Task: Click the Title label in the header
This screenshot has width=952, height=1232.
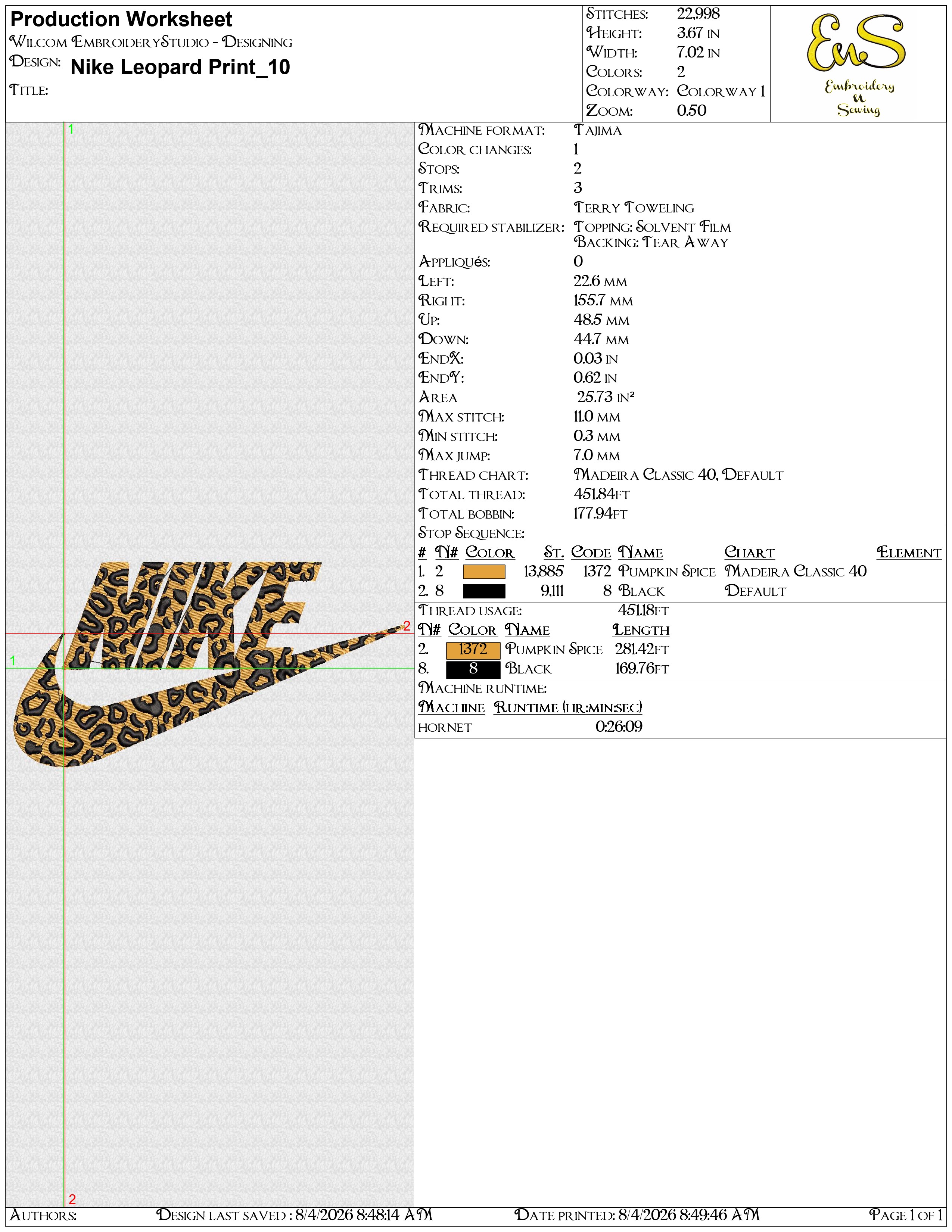Action: tap(29, 90)
